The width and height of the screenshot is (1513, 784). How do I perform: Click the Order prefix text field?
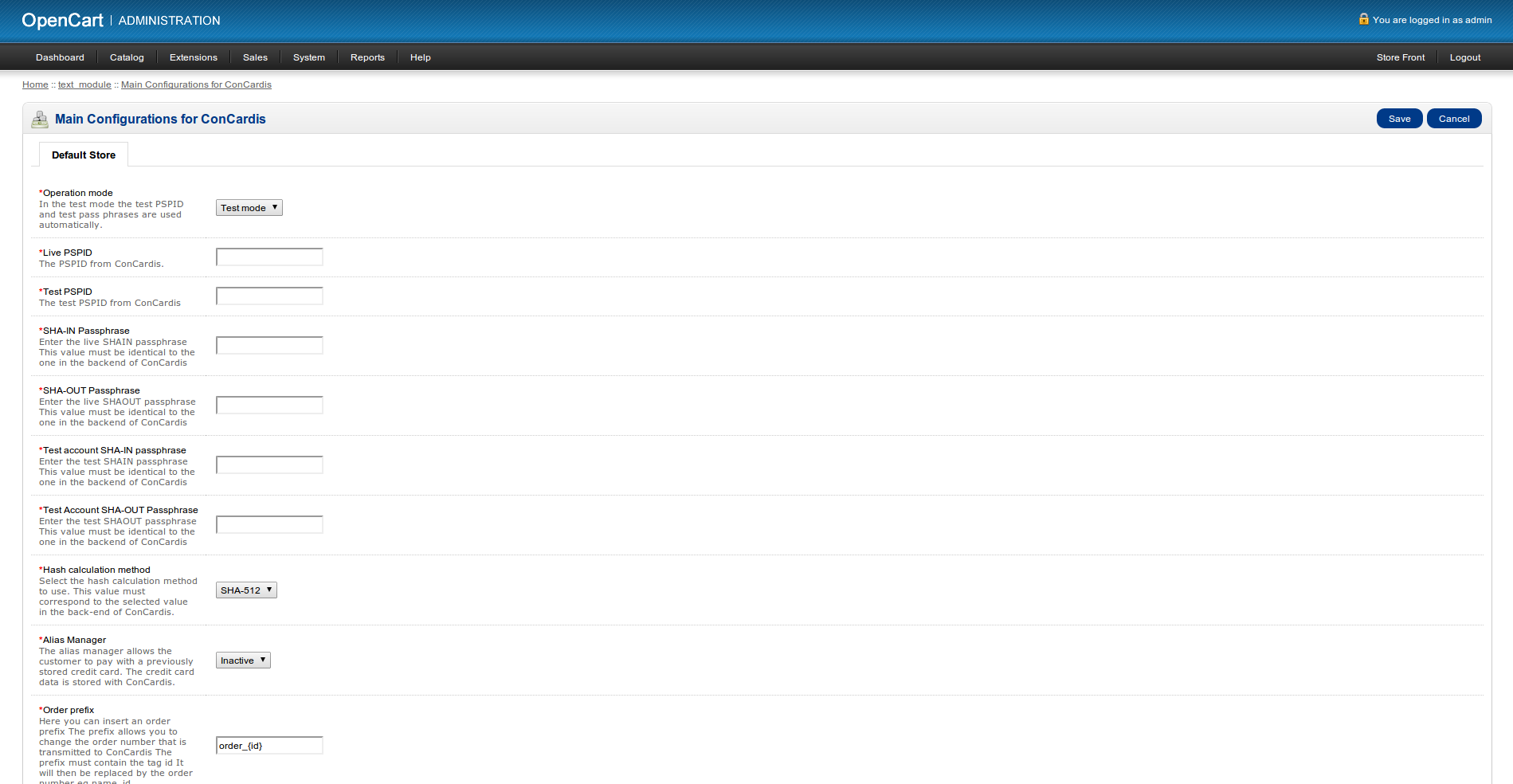pos(269,746)
